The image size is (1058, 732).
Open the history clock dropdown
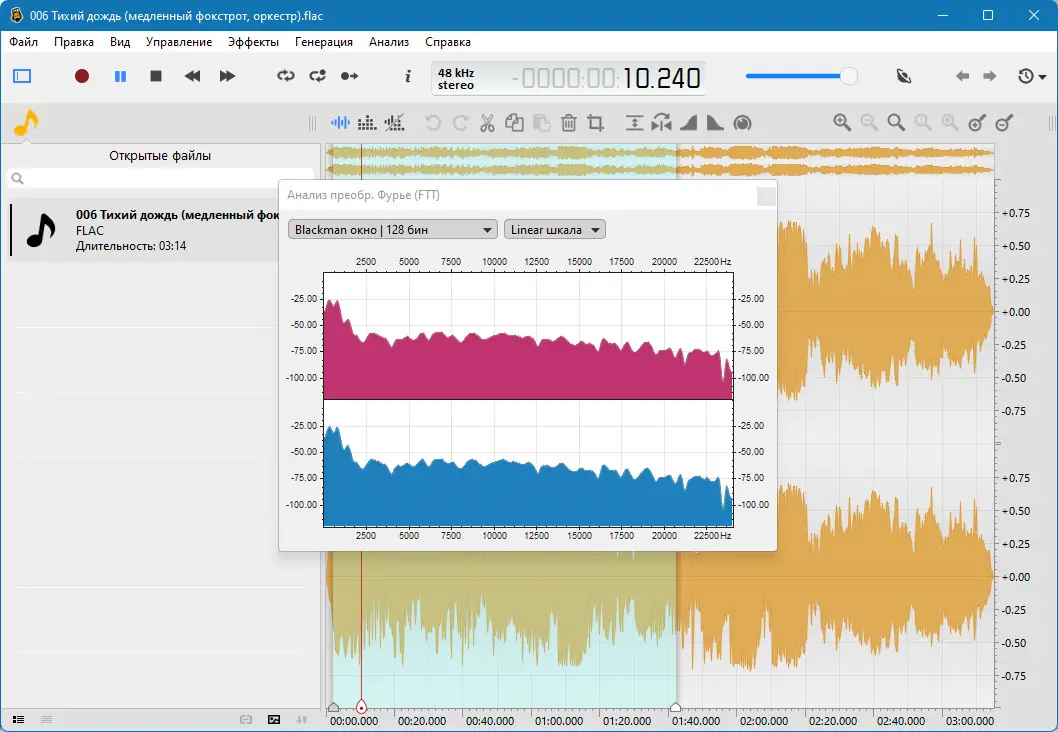[1031, 76]
